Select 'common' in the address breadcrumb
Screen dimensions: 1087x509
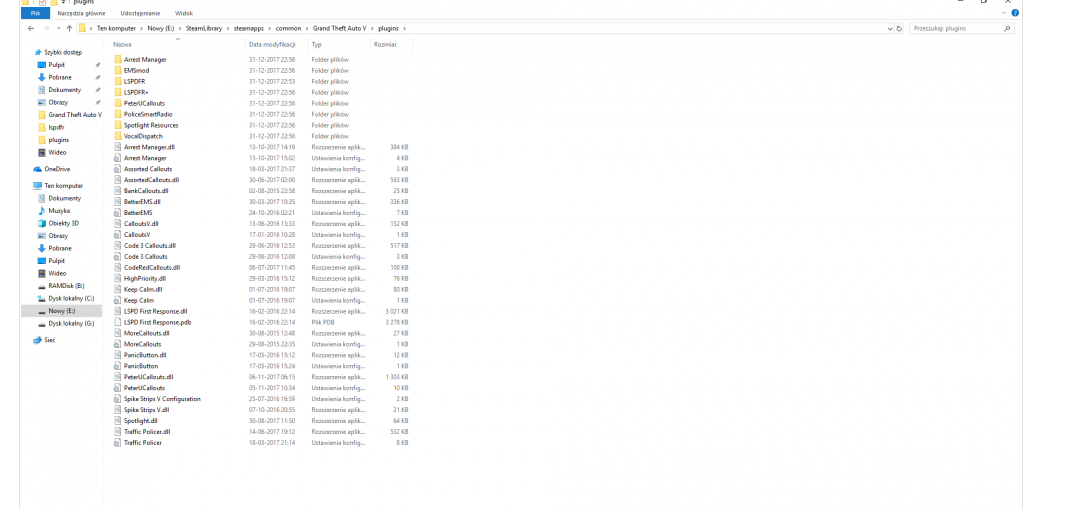pos(288,28)
